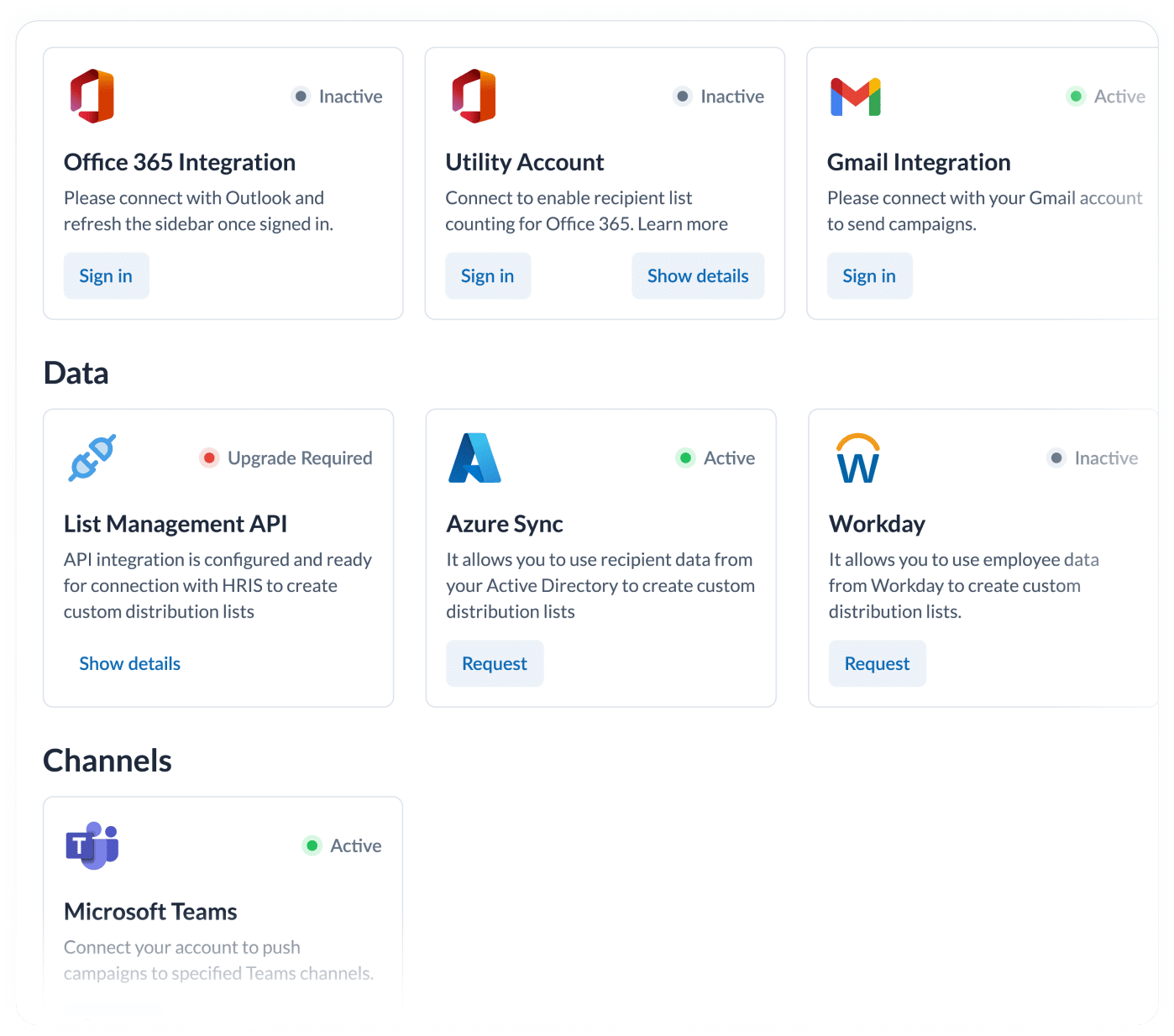The image size is (1174, 1036).
Task: Click the green Active dot on Azure Sync
Action: (685, 458)
